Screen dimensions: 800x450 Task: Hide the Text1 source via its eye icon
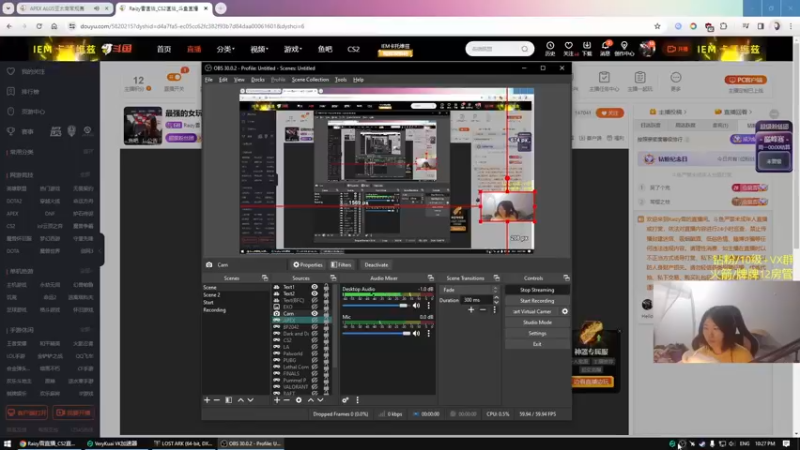[x=314, y=287]
